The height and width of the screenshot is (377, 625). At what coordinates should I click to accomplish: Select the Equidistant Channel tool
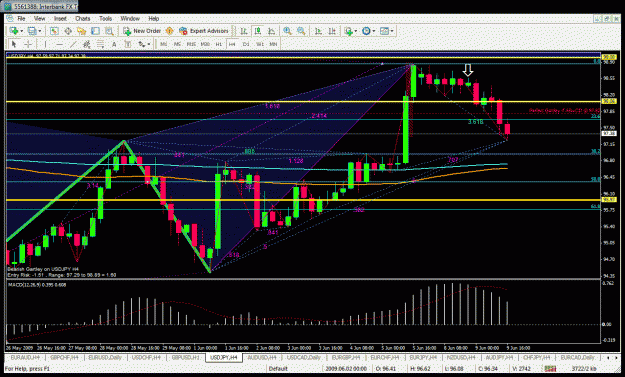click(86, 44)
